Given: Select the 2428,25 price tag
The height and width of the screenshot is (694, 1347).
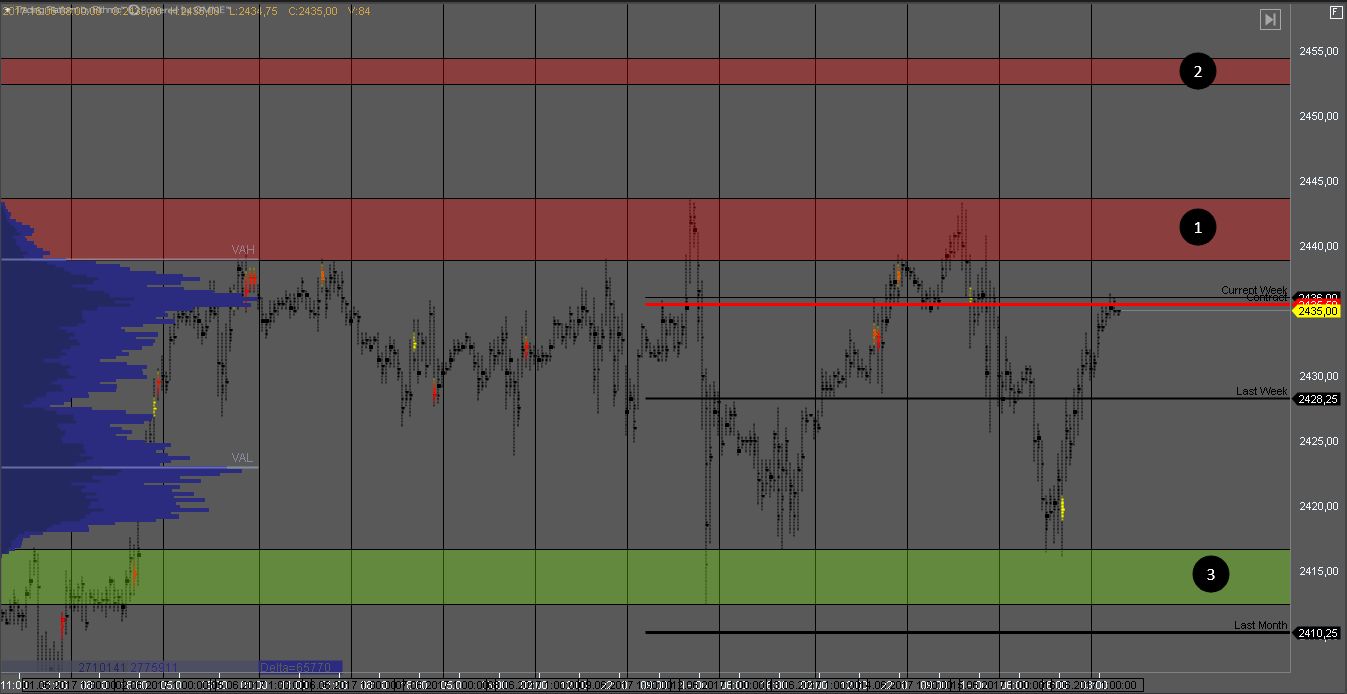Looking at the screenshot, I should tap(1316, 399).
